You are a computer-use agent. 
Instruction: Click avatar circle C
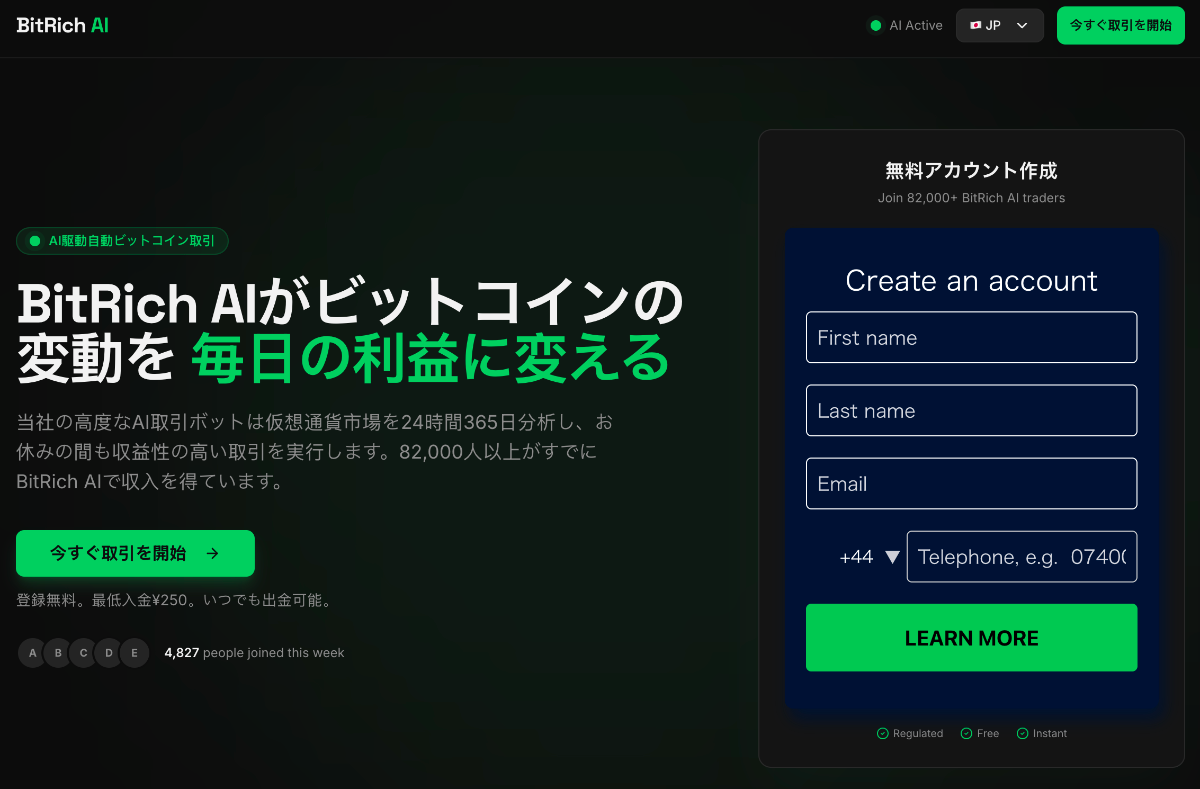pos(83,653)
